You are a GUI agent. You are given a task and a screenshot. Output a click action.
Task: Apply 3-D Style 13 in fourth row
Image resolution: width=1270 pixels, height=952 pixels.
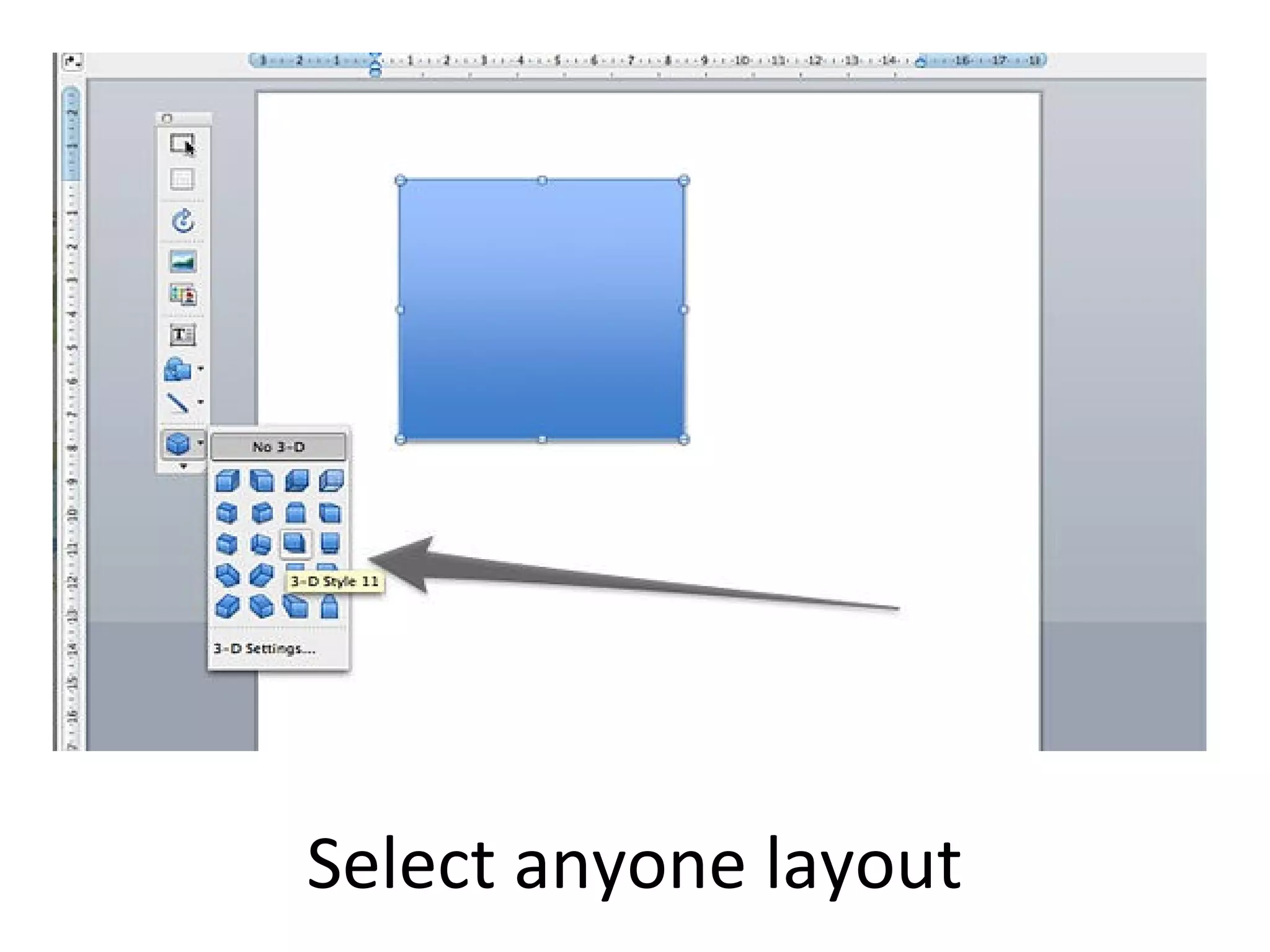(228, 576)
